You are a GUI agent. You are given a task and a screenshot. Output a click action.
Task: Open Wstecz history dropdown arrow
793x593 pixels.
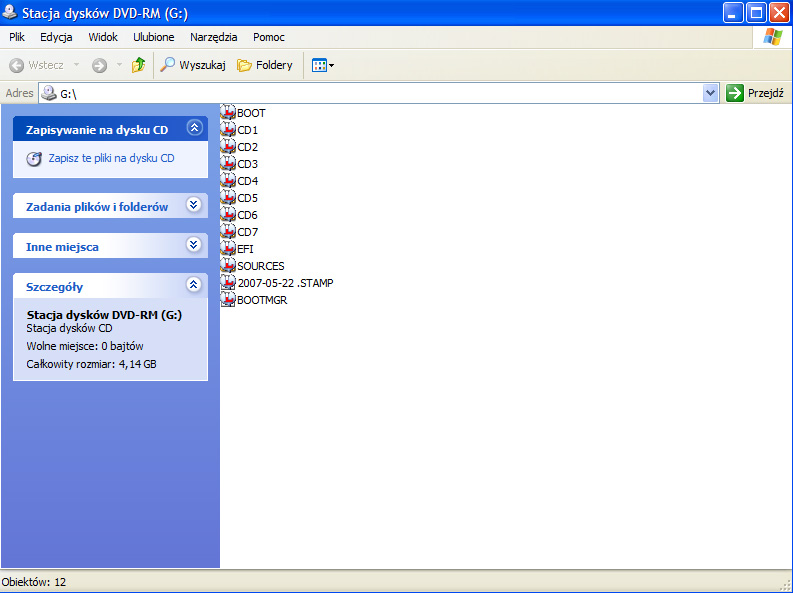(x=76, y=65)
